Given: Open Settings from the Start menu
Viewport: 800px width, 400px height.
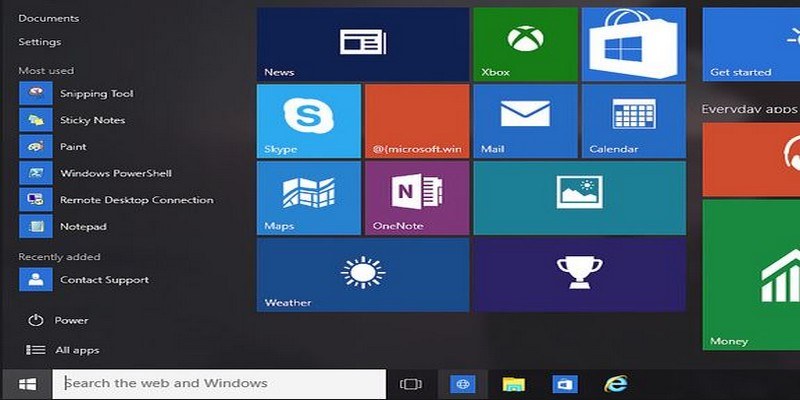Looking at the screenshot, I should click(40, 42).
